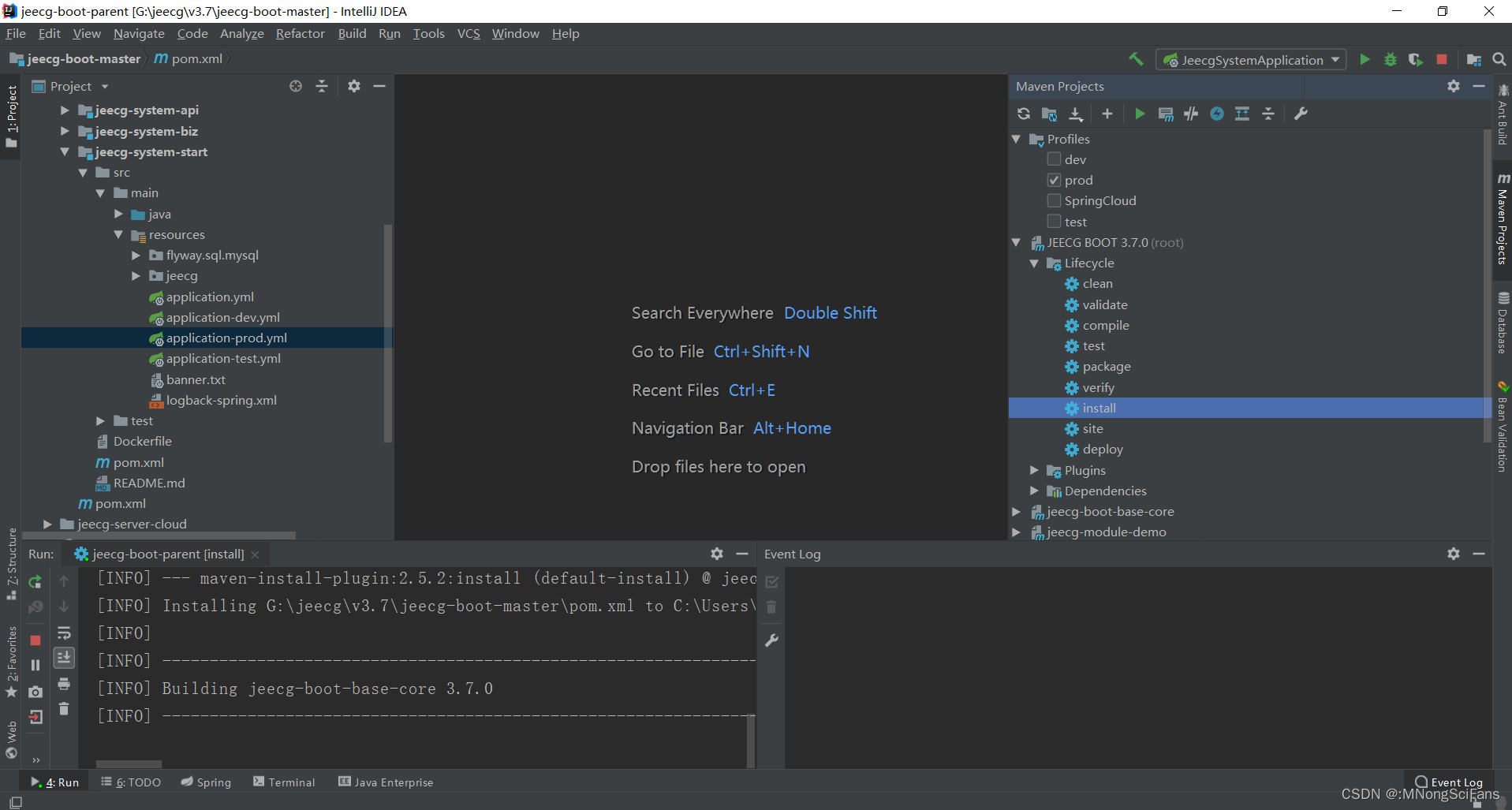Open JeecgSystemApplication run configuration dropdown
Screen dimensions: 1512x810
pos(1251,60)
